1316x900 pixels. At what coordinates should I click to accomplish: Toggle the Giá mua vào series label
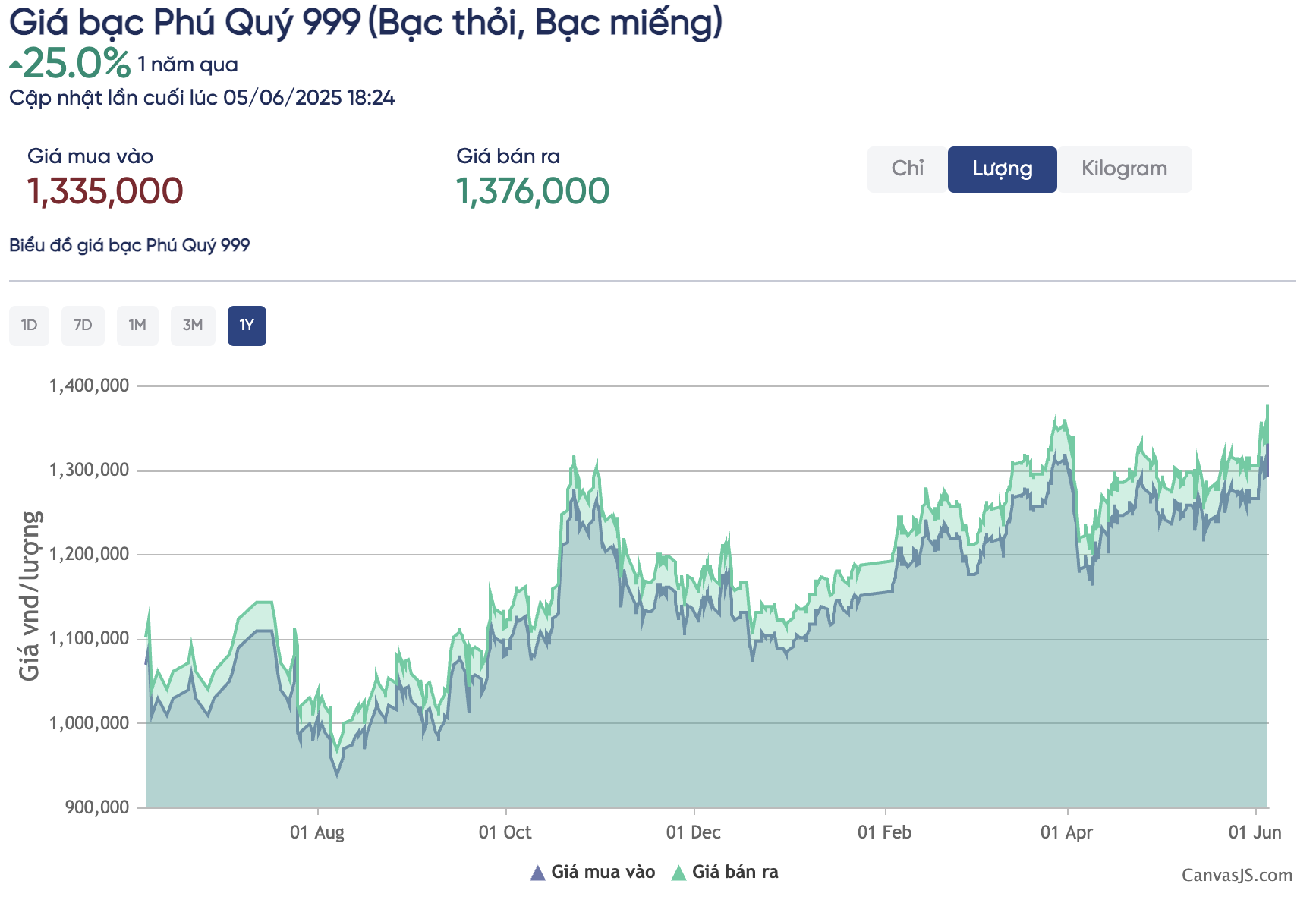point(603,872)
